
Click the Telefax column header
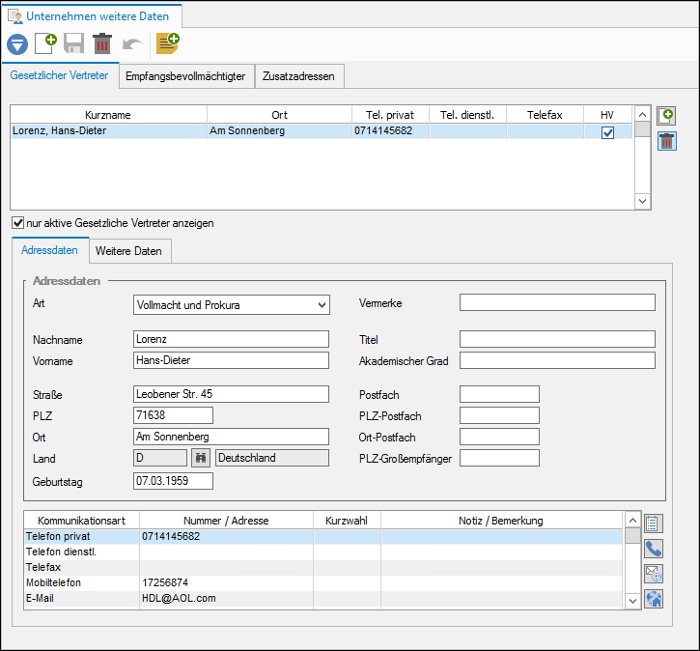pos(545,115)
